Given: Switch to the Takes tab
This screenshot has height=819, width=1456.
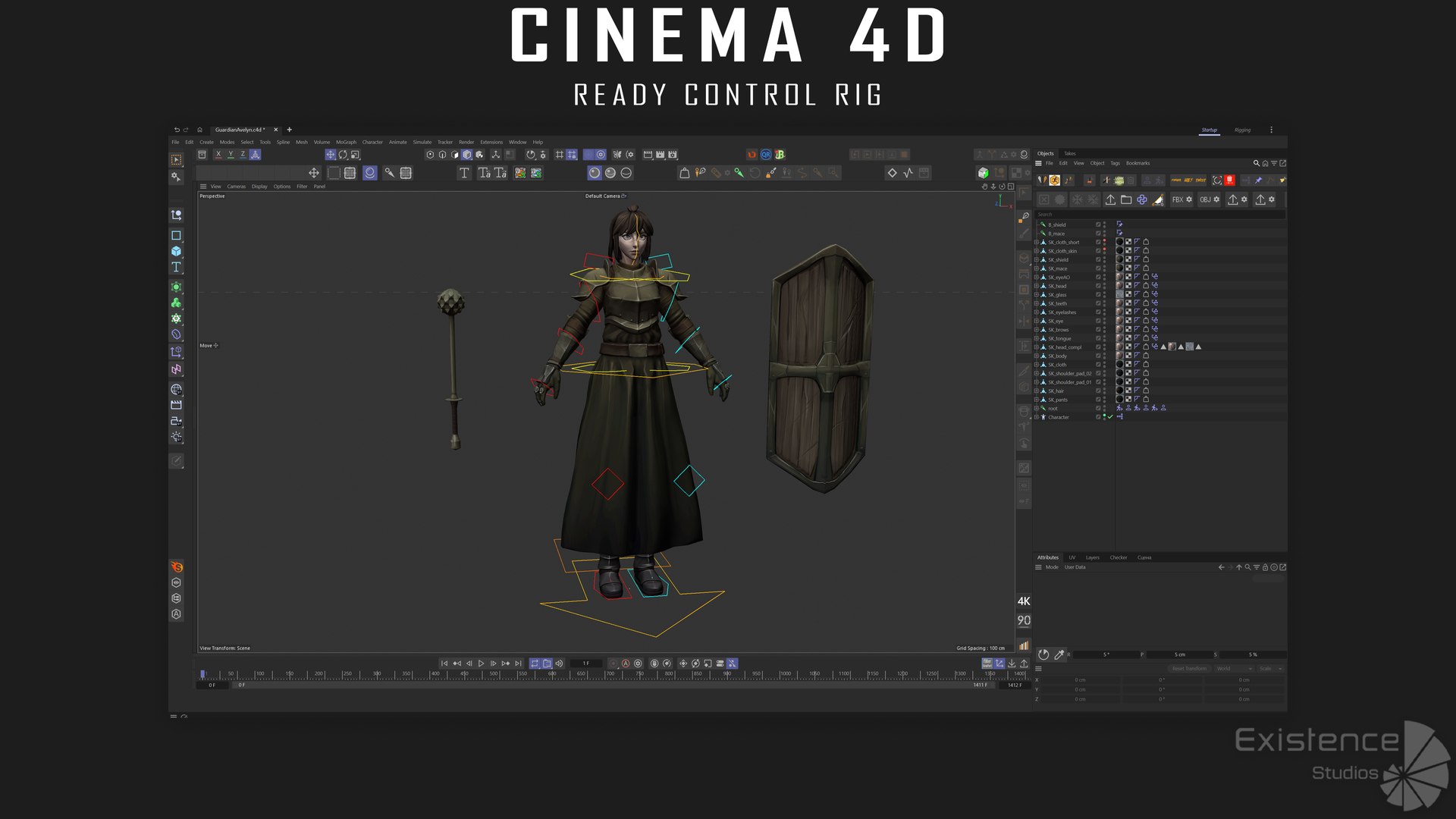Looking at the screenshot, I should click(x=1069, y=153).
